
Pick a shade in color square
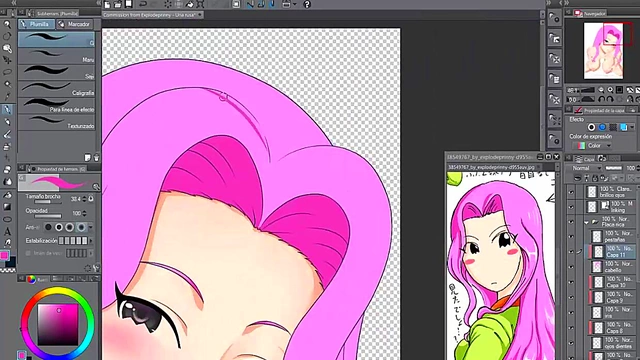pyautogui.click(x=58, y=325)
